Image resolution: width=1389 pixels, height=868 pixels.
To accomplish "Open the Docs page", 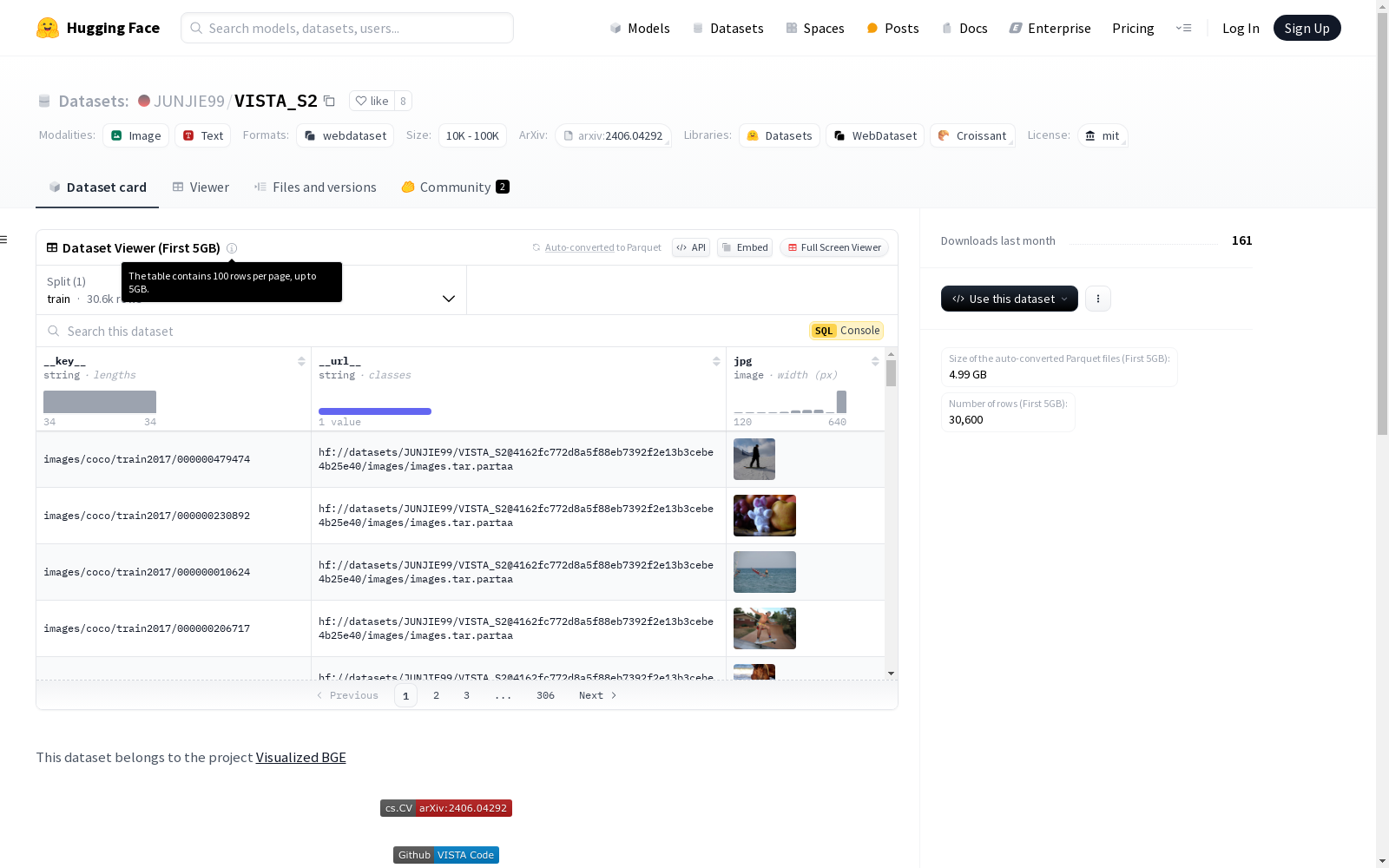I will pos(964,28).
